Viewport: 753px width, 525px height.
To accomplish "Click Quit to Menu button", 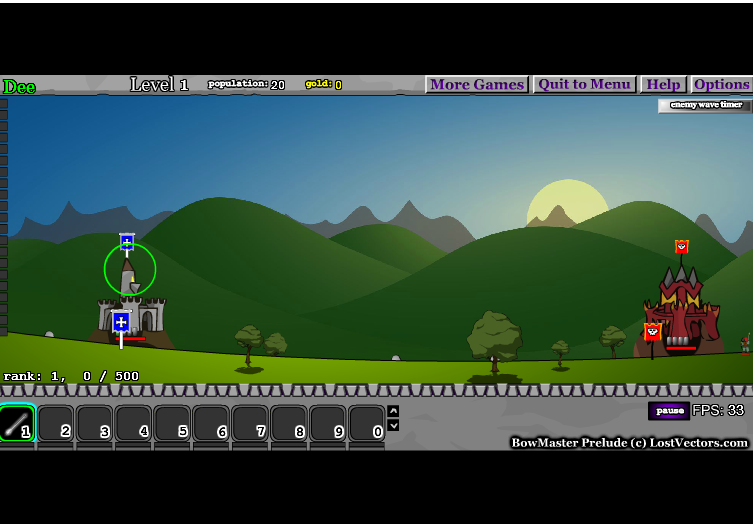I will pos(584,85).
